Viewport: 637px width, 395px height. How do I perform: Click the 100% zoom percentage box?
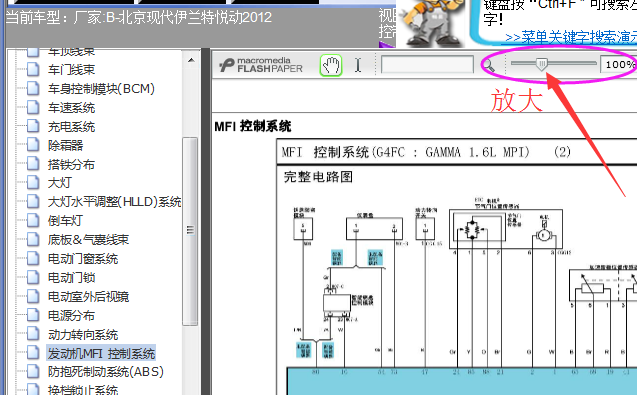[x=619, y=65]
